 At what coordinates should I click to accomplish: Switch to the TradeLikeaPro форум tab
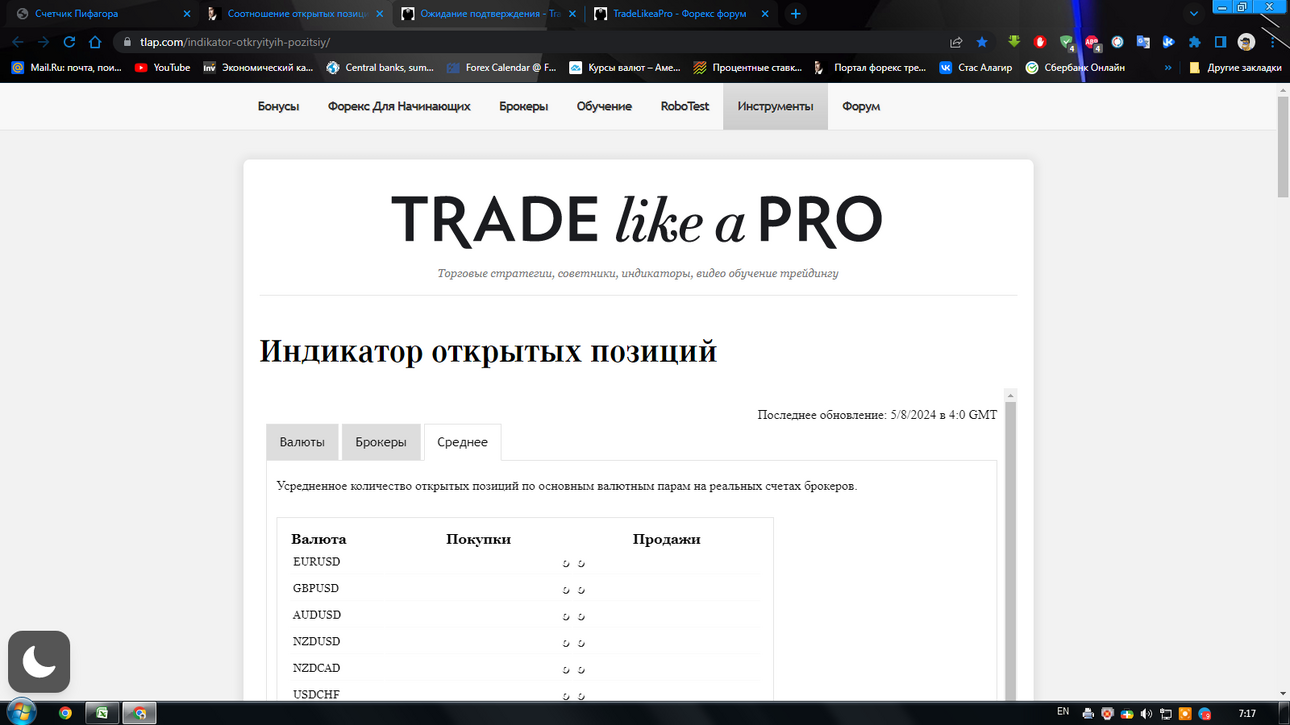click(x=680, y=14)
